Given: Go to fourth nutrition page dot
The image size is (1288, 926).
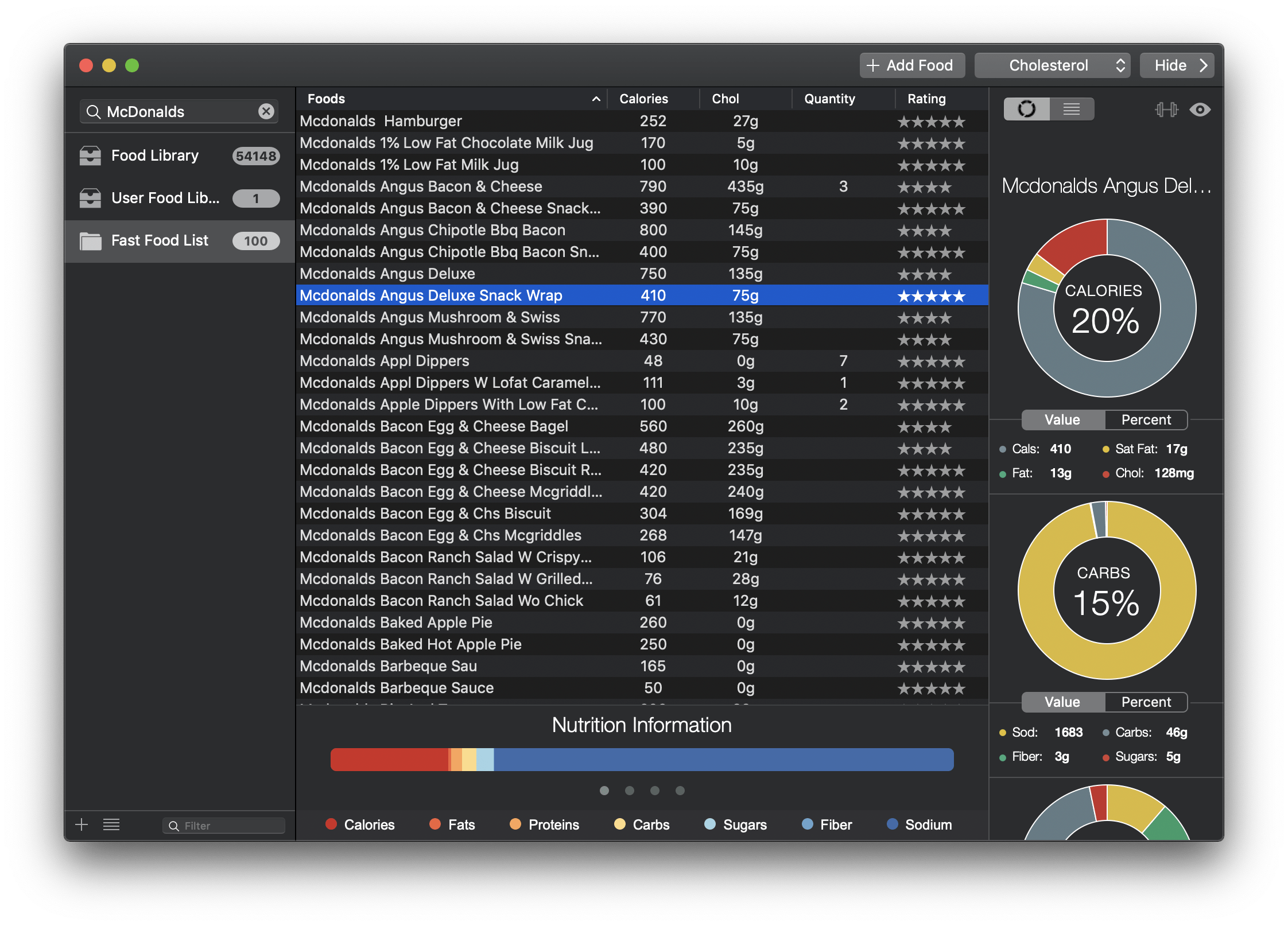Looking at the screenshot, I should pos(680,791).
